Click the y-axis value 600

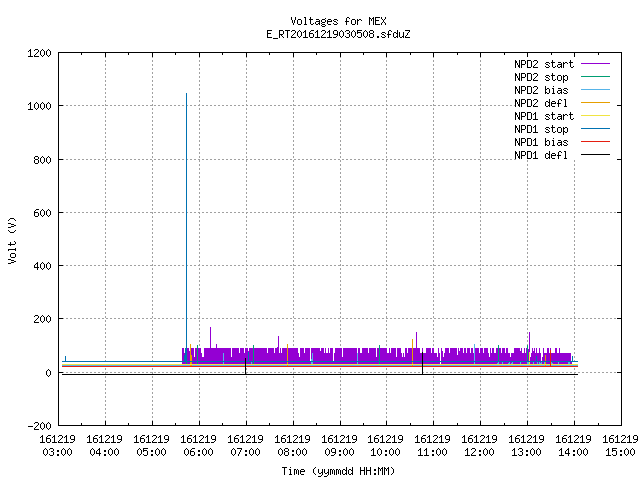click(x=42, y=213)
